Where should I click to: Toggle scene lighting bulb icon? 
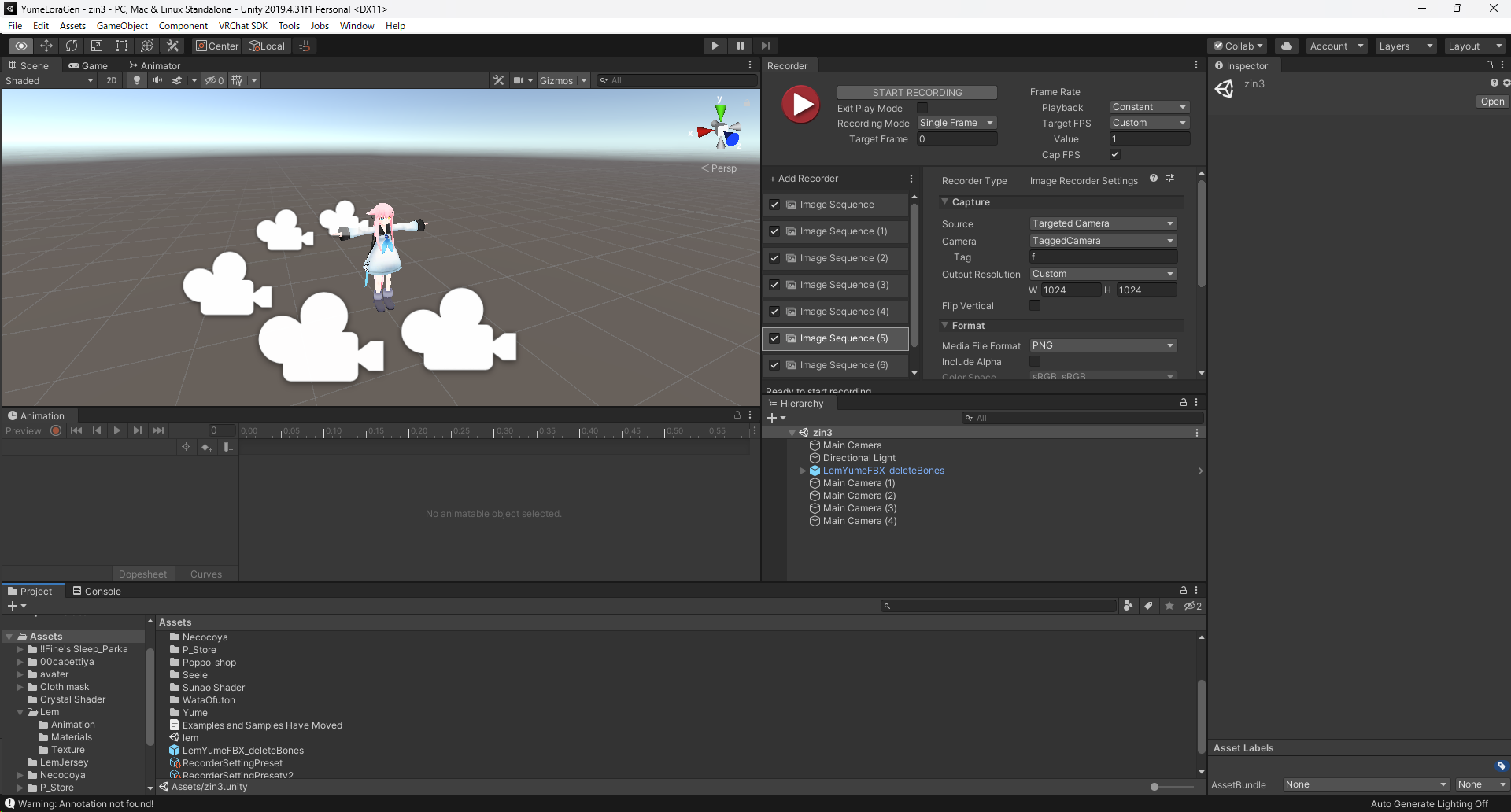(x=137, y=80)
